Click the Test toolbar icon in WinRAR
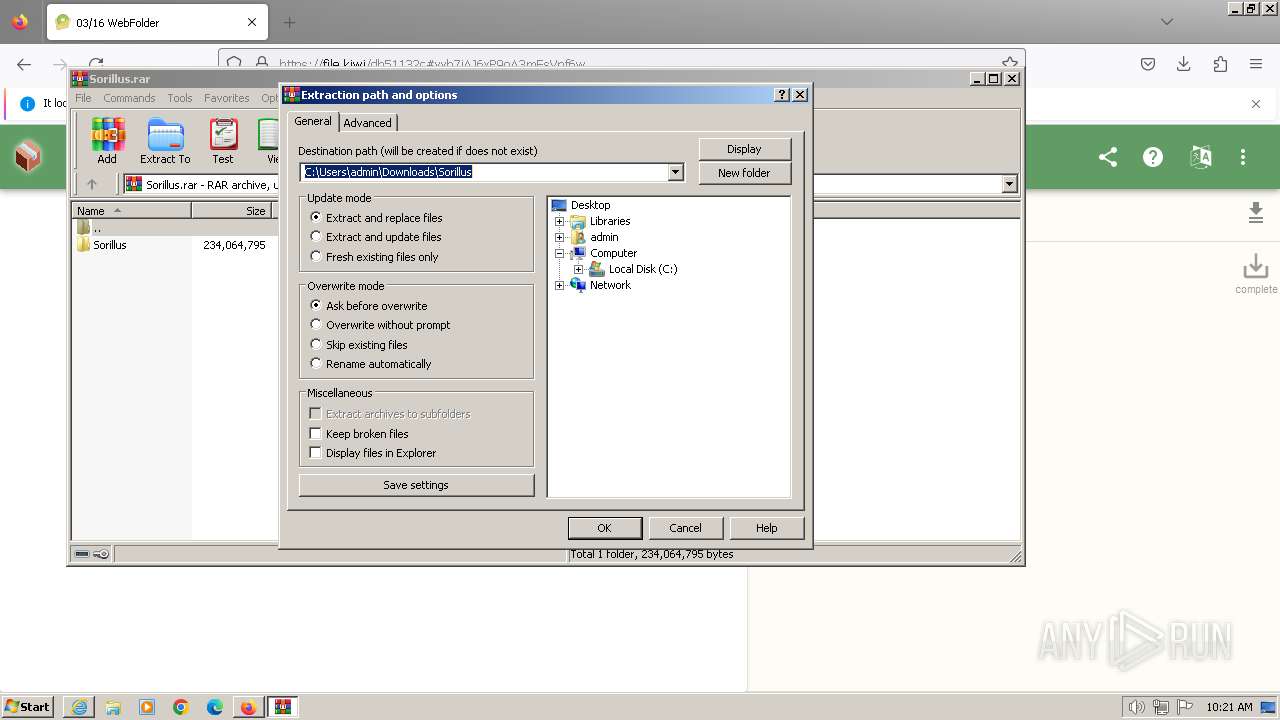 pyautogui.click(x=223, y=141)
